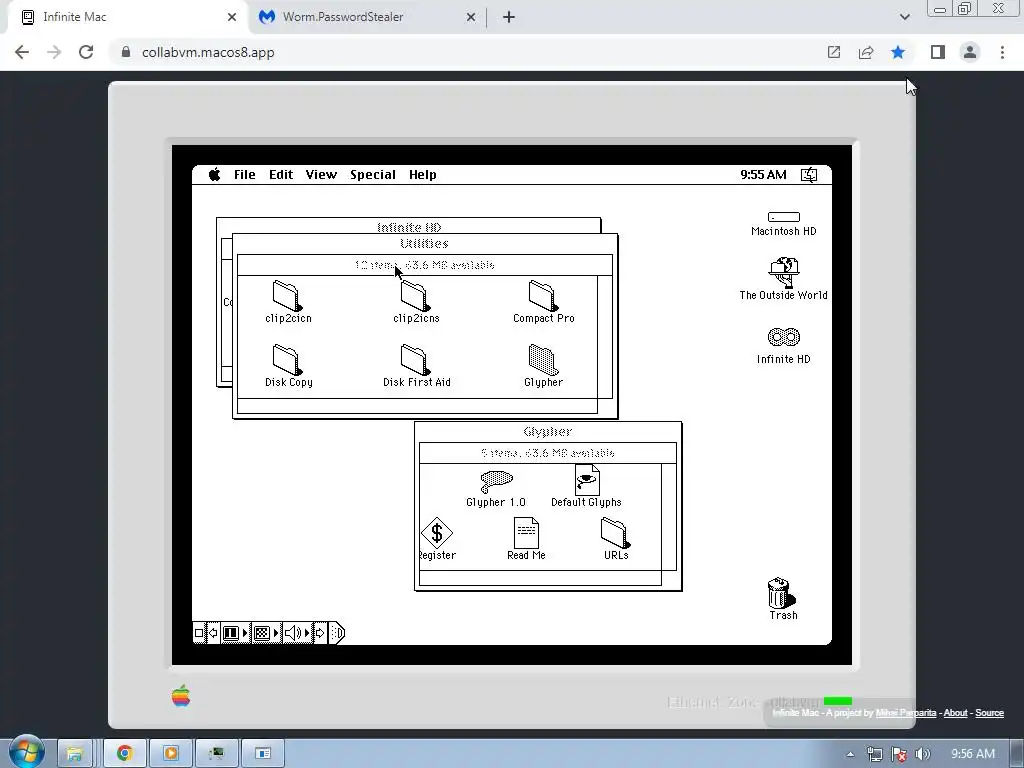Click the Control Strip close box
This screenshot has width=1024, height=768.
pos(199,633)
